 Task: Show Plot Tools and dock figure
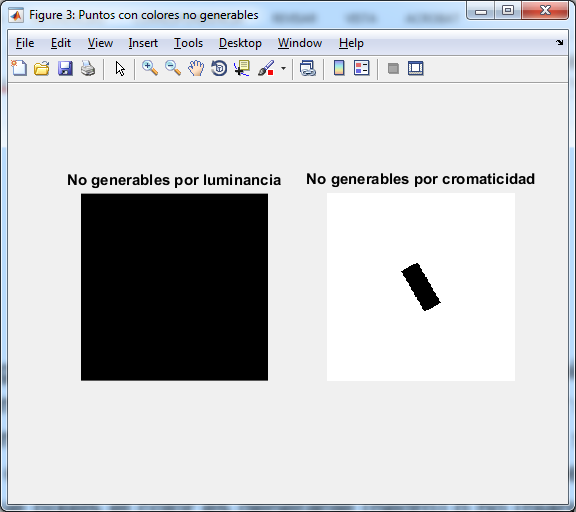(x=416, y=68)
